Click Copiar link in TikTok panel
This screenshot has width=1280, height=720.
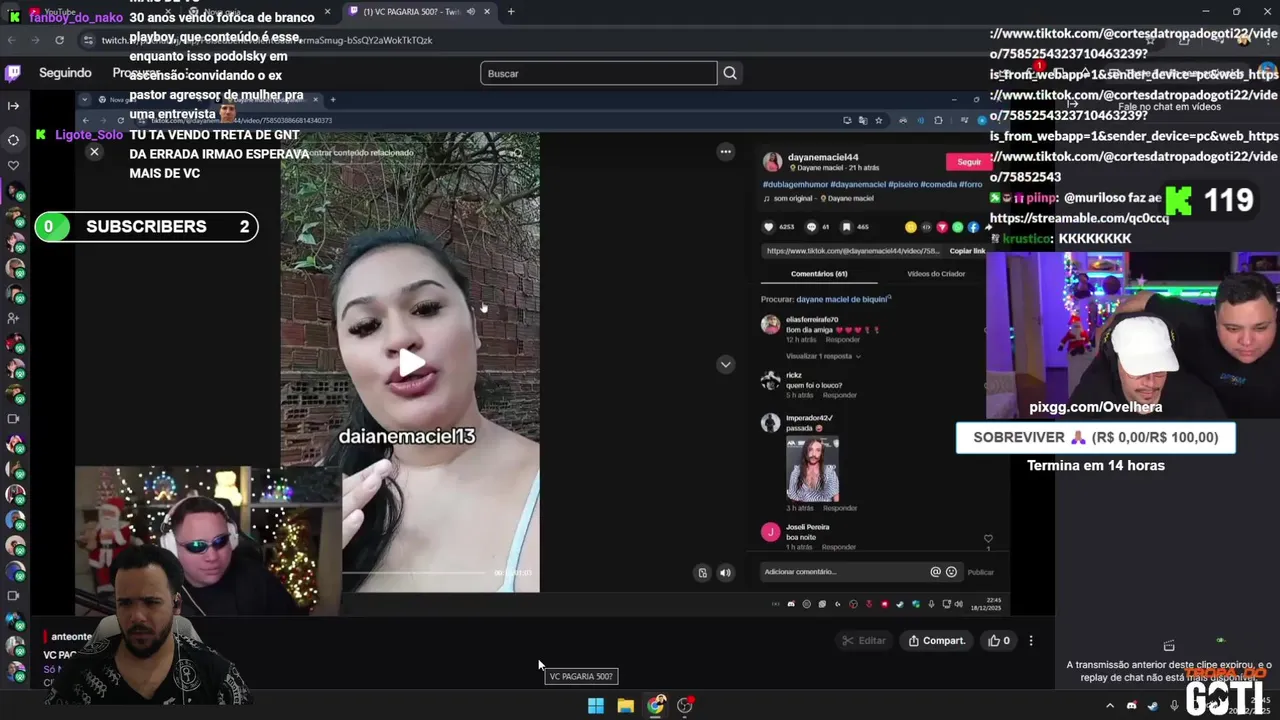click(967, 251)
